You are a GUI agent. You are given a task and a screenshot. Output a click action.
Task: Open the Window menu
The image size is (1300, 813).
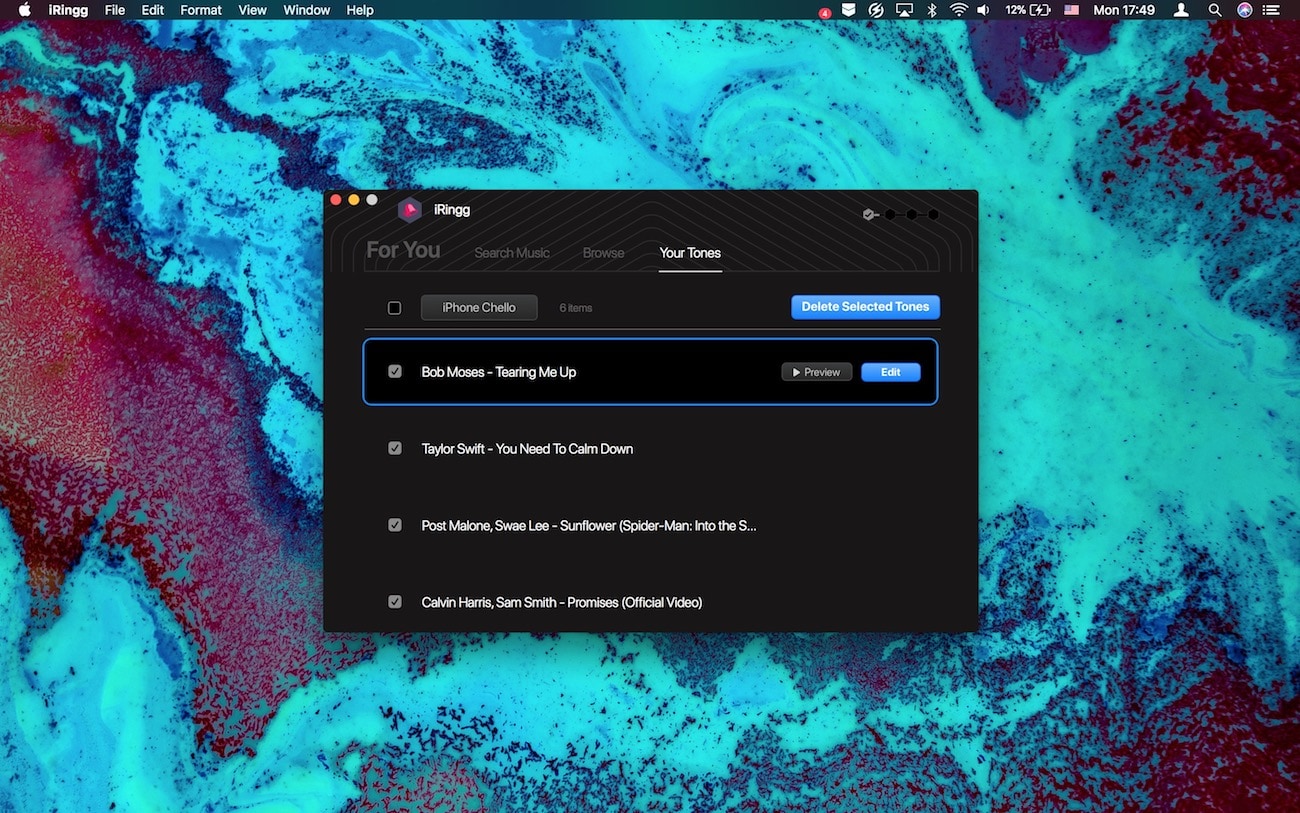(306, 10)
